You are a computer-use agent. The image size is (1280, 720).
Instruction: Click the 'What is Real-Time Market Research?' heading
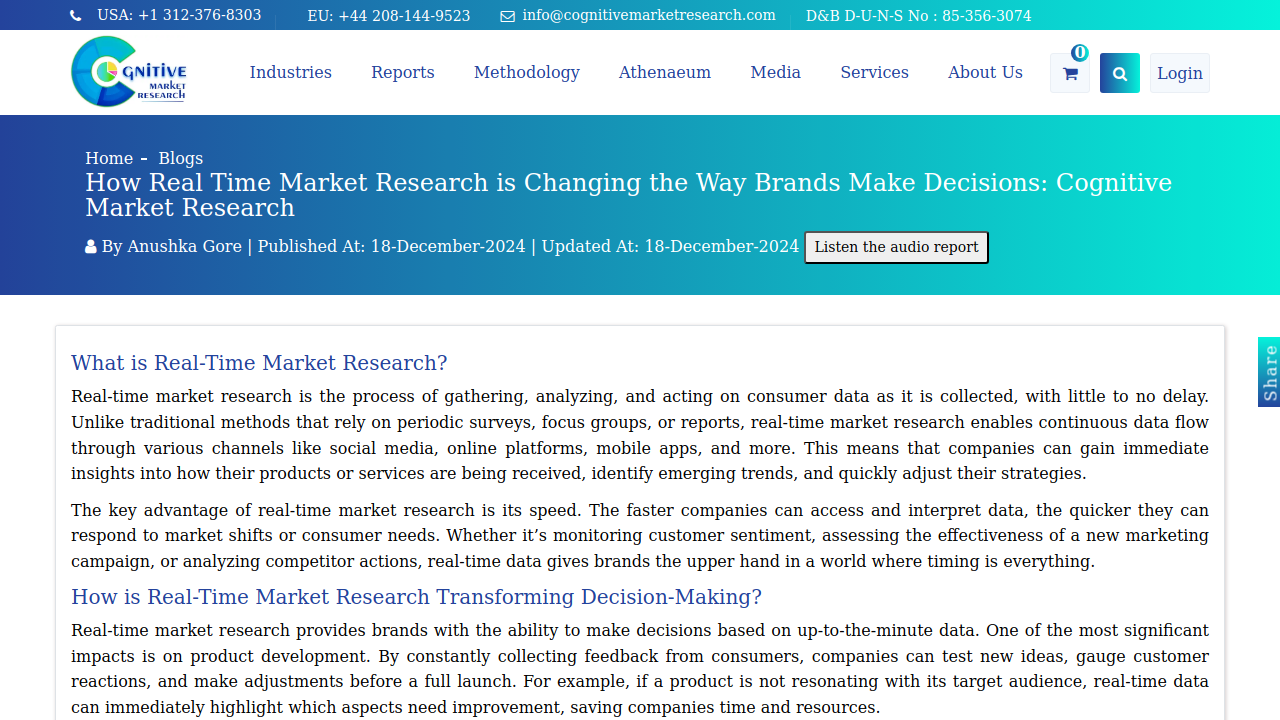coord(259,362)
